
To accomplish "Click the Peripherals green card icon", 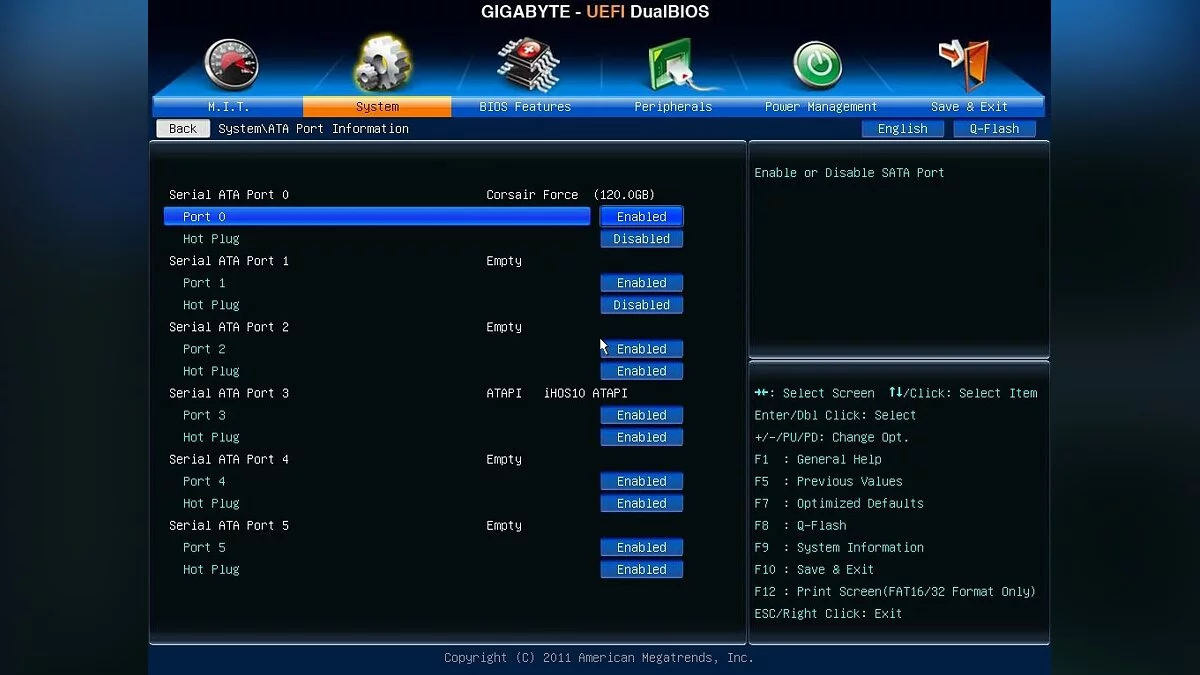I will (673, 65).
